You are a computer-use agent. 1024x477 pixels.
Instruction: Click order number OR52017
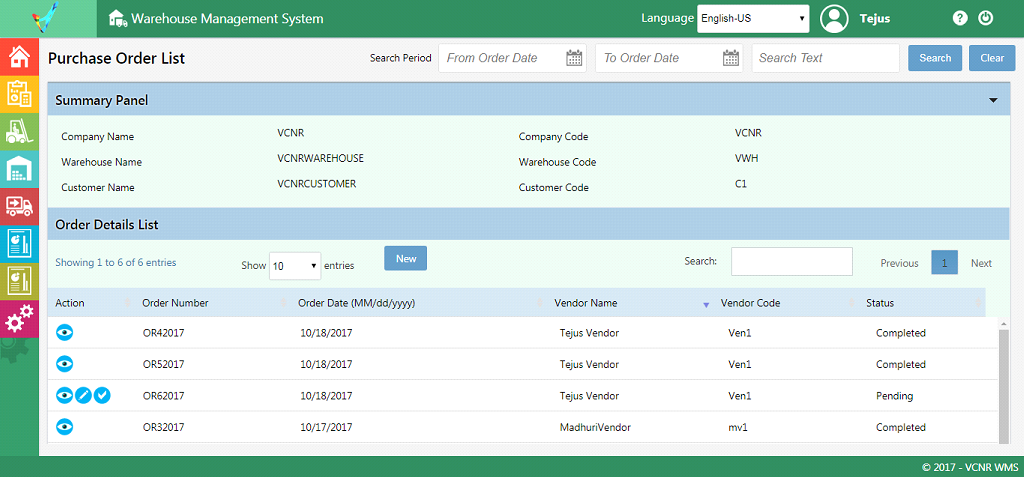(163, 364)
